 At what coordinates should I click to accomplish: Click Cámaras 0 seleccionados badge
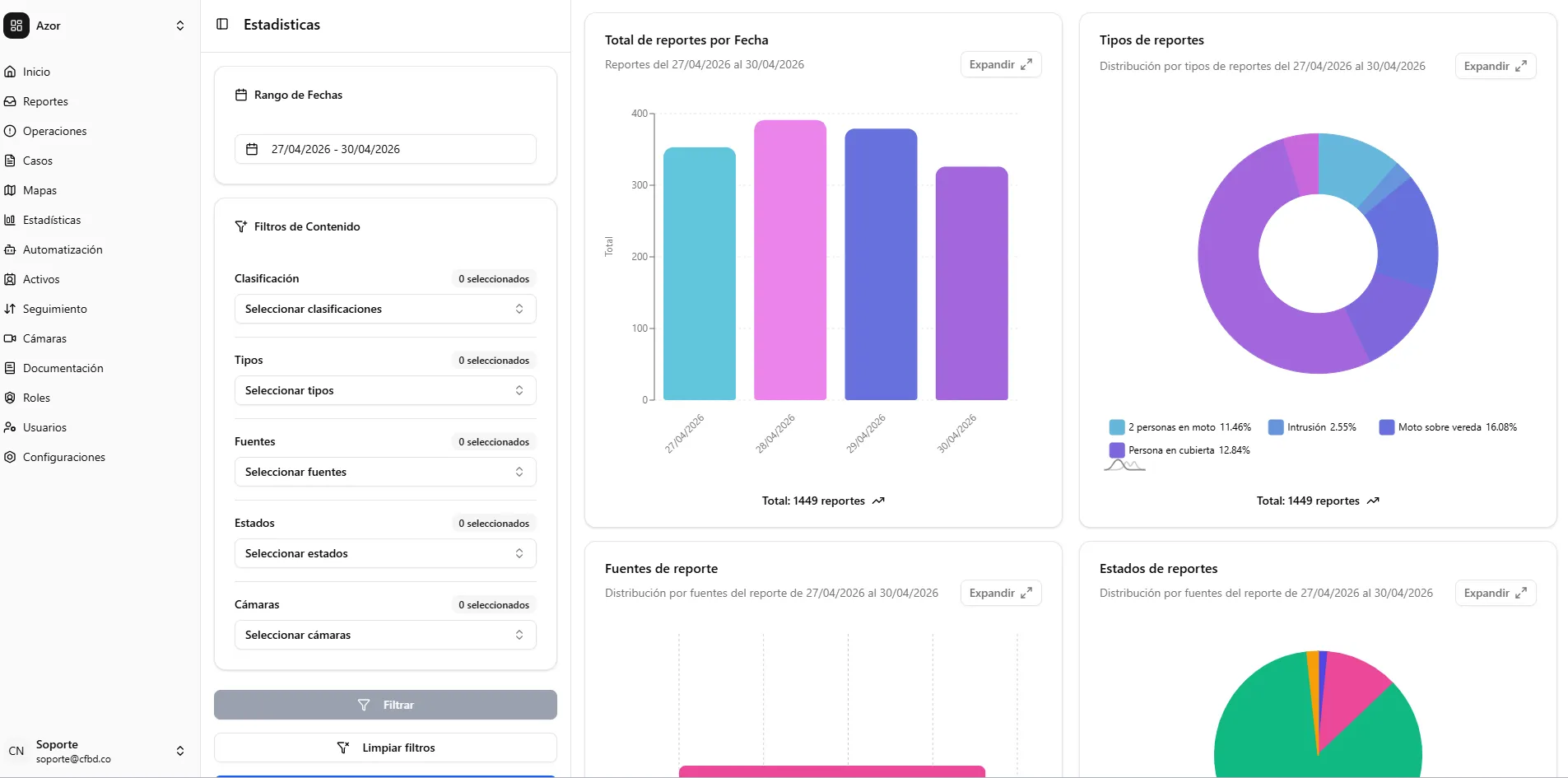(494, 604)
